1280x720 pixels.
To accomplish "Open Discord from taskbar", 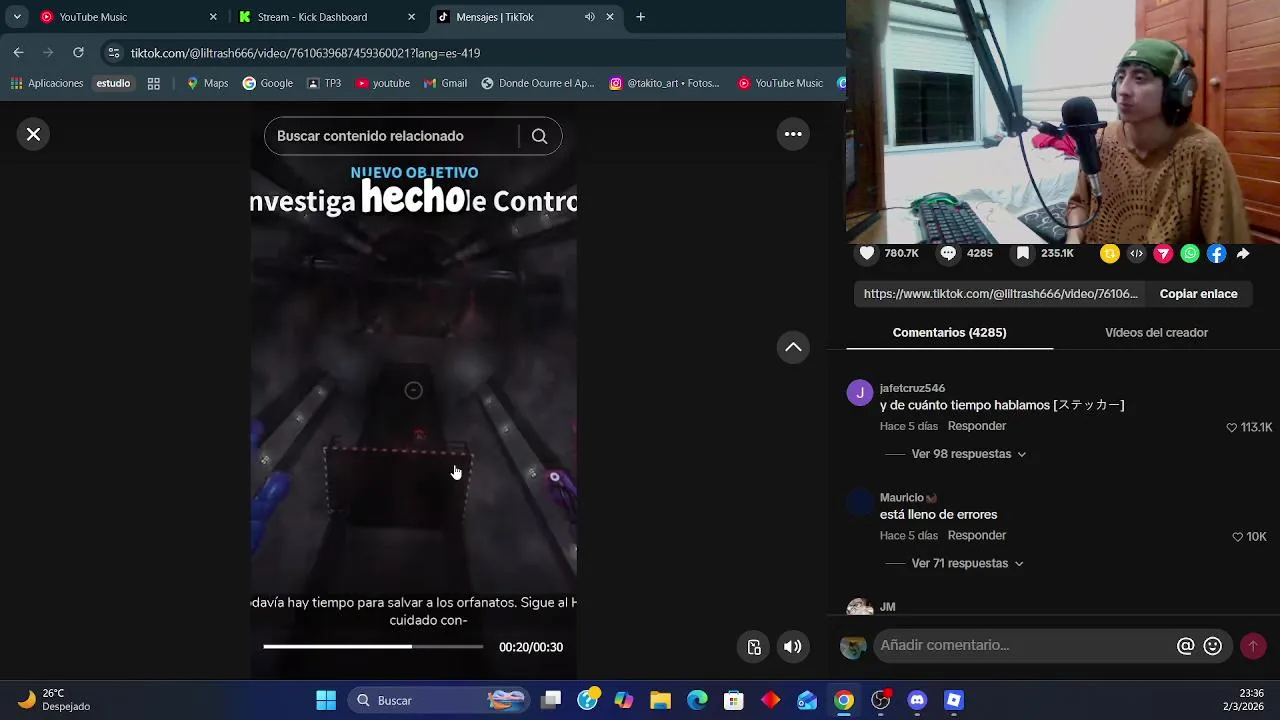I will [917, 700].
